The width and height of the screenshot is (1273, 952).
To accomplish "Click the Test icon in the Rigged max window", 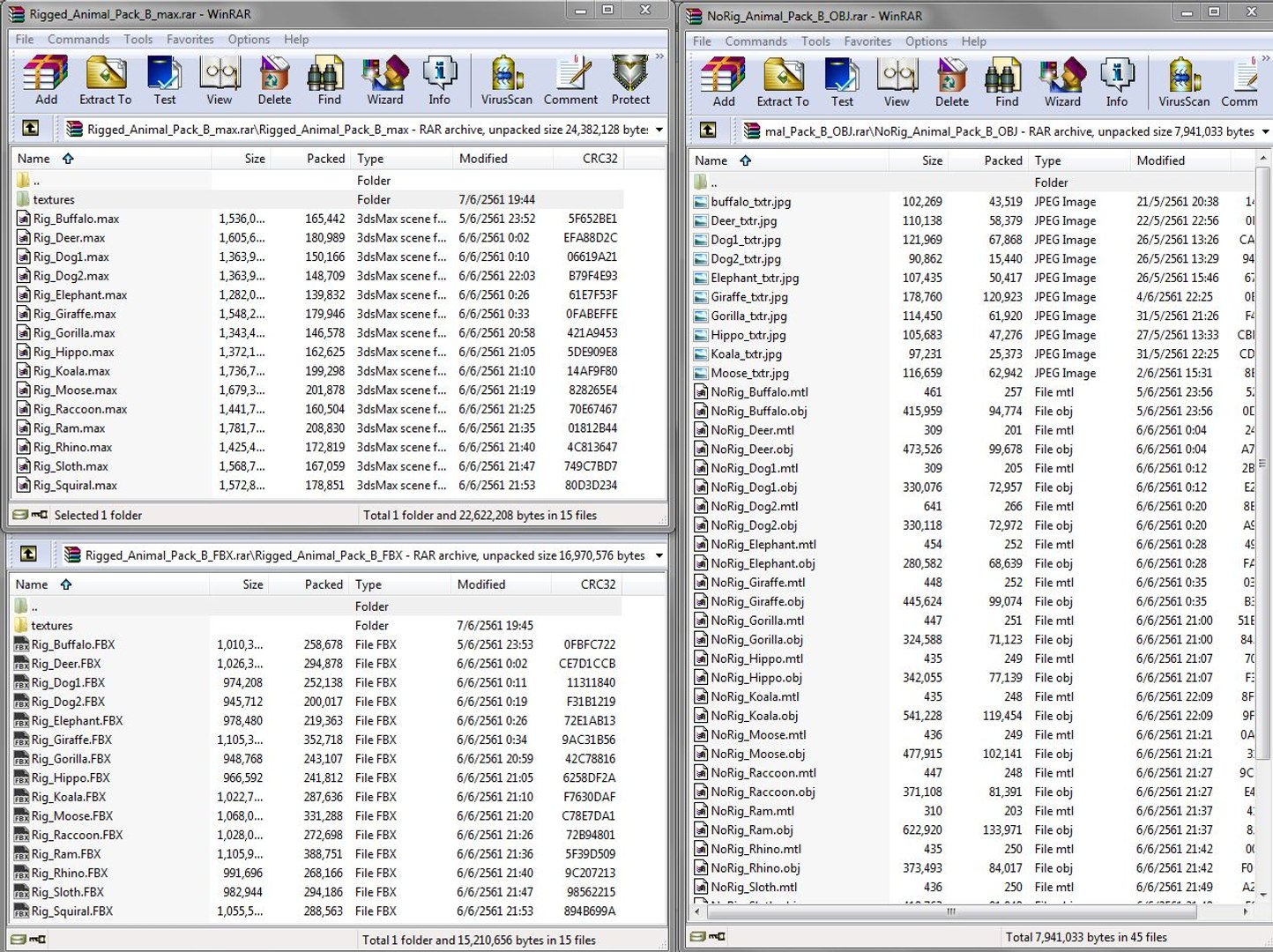I will (x=164, y=80).
